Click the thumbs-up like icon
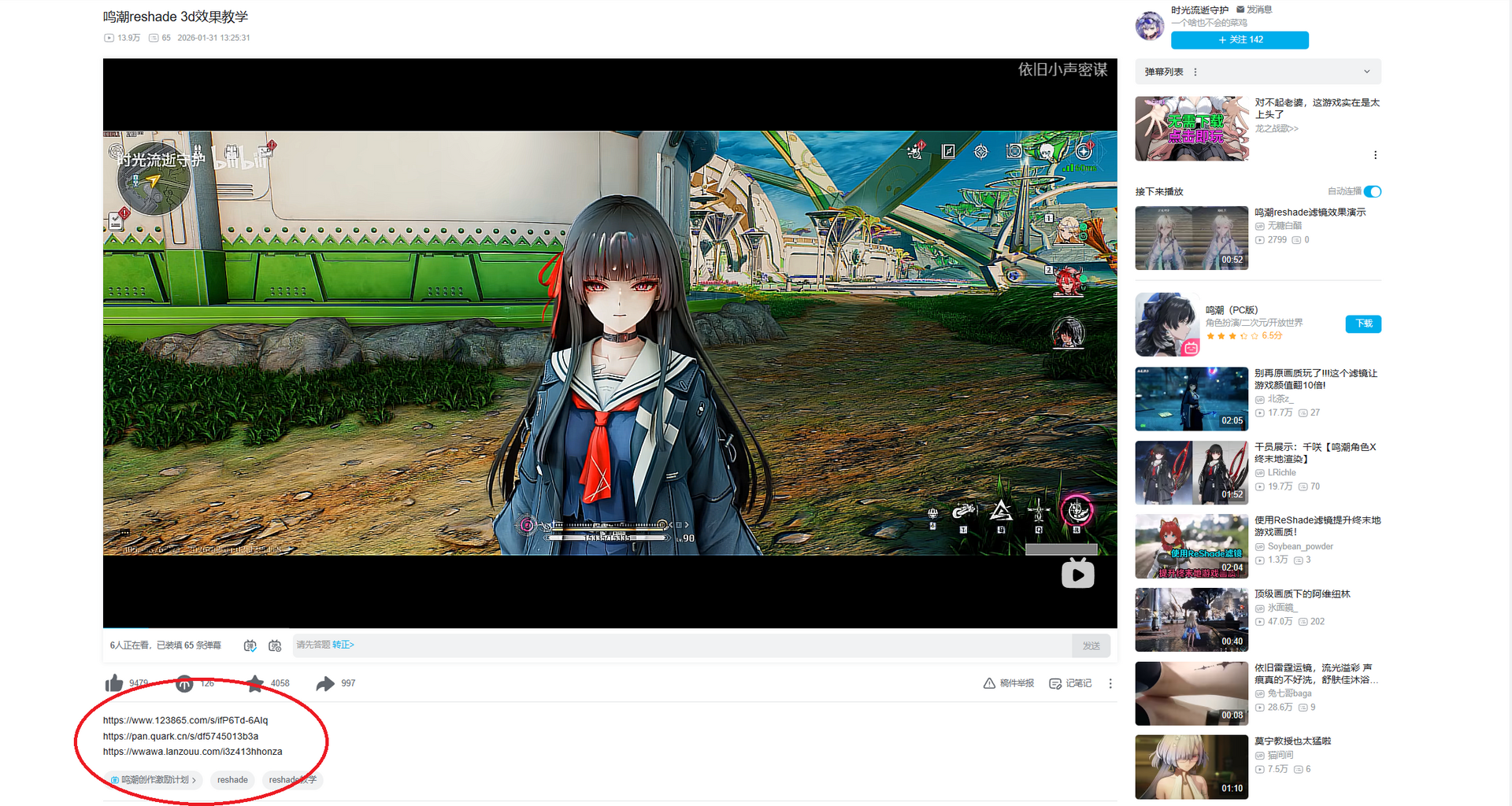The image size is (1512, 806). (x=114, y=683)
